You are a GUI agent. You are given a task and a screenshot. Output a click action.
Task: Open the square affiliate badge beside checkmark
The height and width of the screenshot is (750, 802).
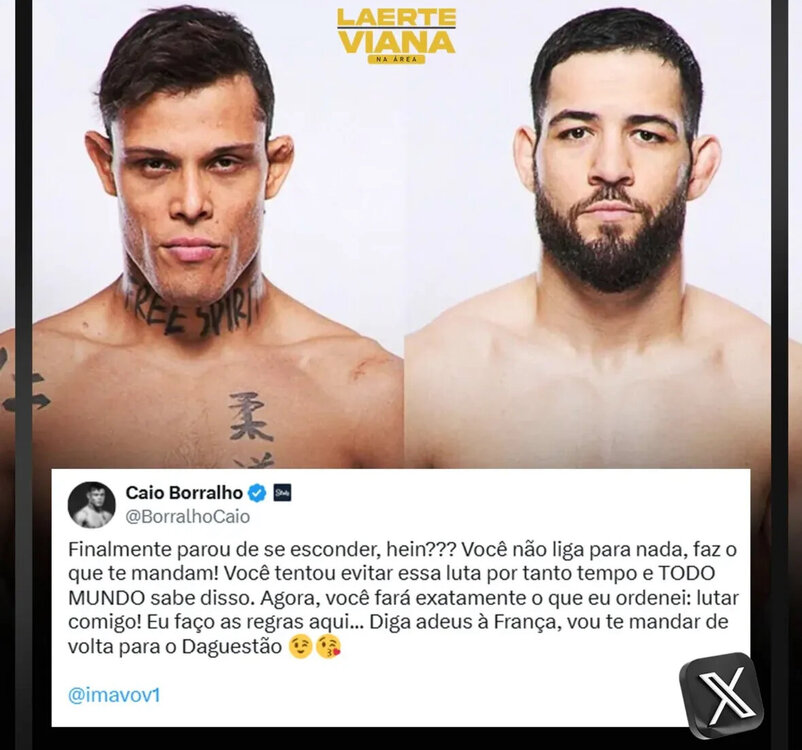click(x=282, y=493)
